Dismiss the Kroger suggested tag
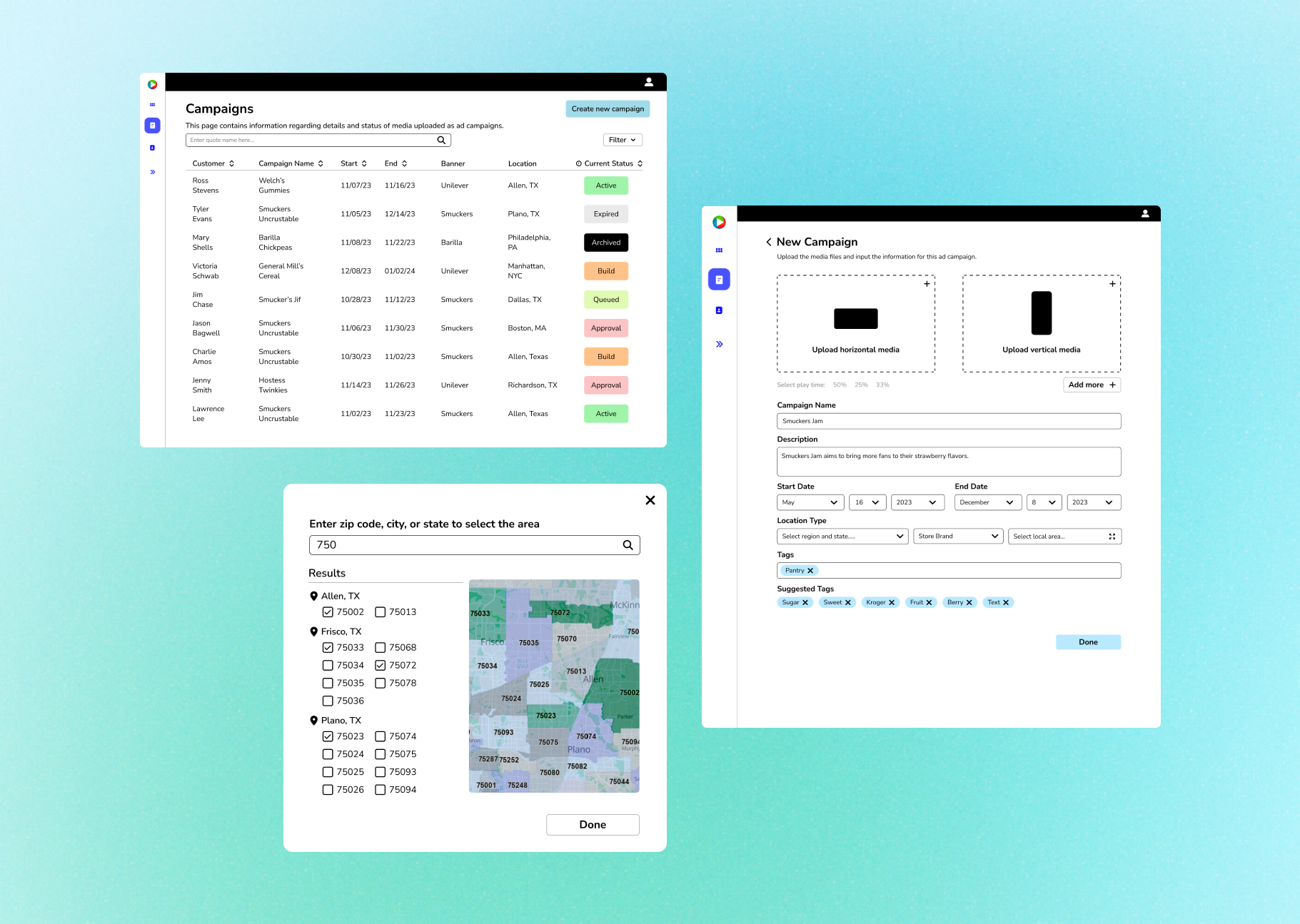This screenshot has width=1300, height=924. pos(892,603)
